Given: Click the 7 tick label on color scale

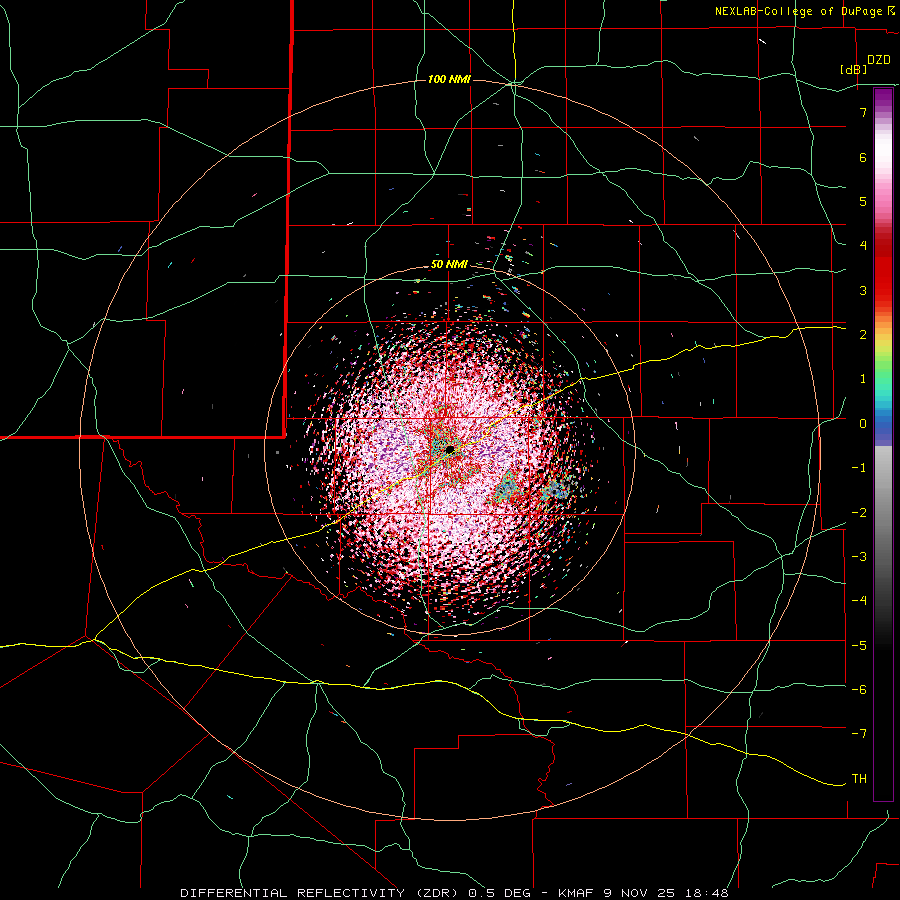Looking at the screenshot, I should (x=863, y=112).
